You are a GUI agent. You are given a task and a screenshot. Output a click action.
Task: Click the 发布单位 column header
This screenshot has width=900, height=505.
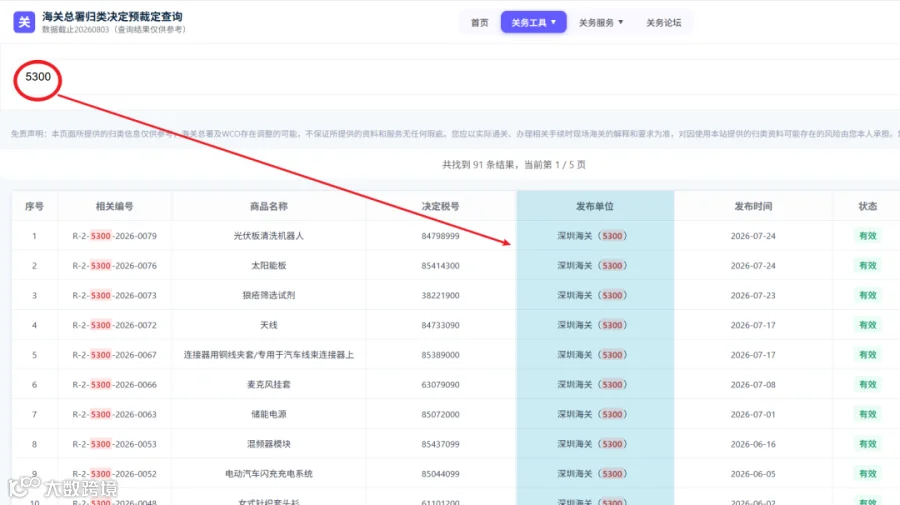point(595,206)
